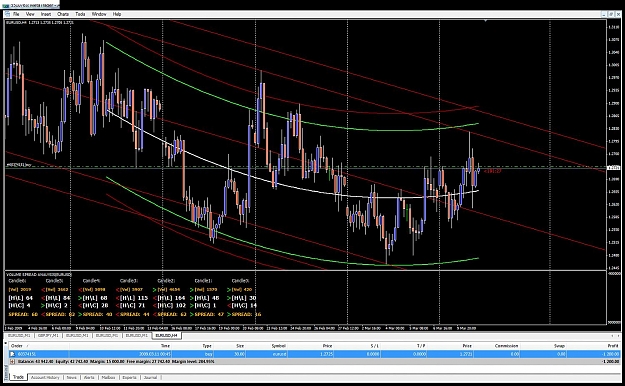
Task: Switch to the GBPJPY,M1 chart tab
Action: (x=48, y=335)
